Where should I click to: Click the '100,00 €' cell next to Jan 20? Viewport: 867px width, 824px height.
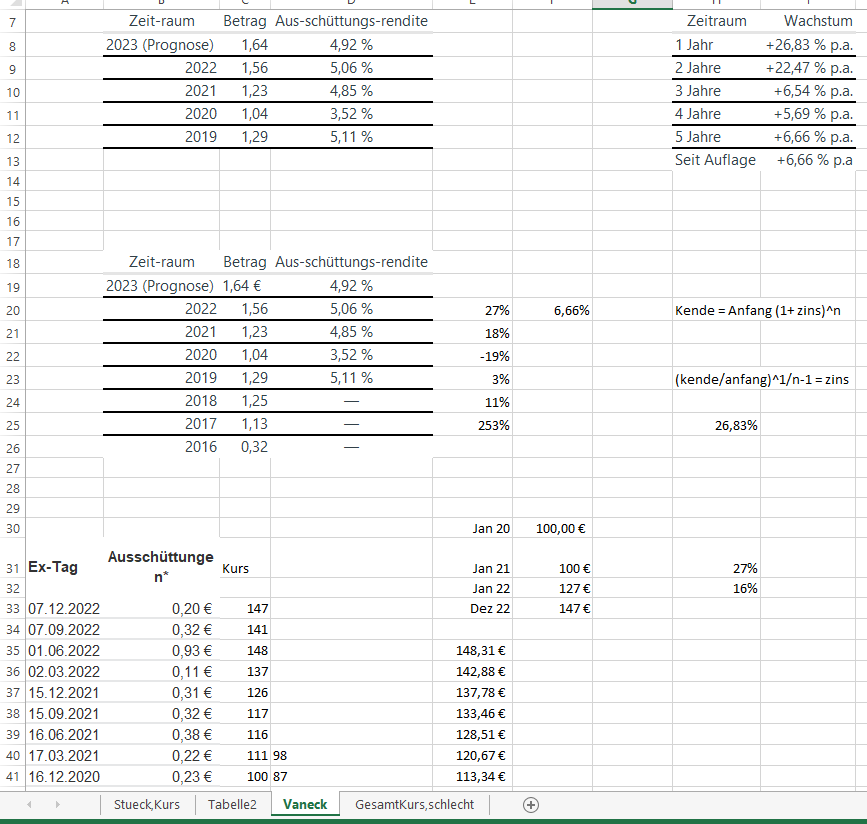(552, 528)
